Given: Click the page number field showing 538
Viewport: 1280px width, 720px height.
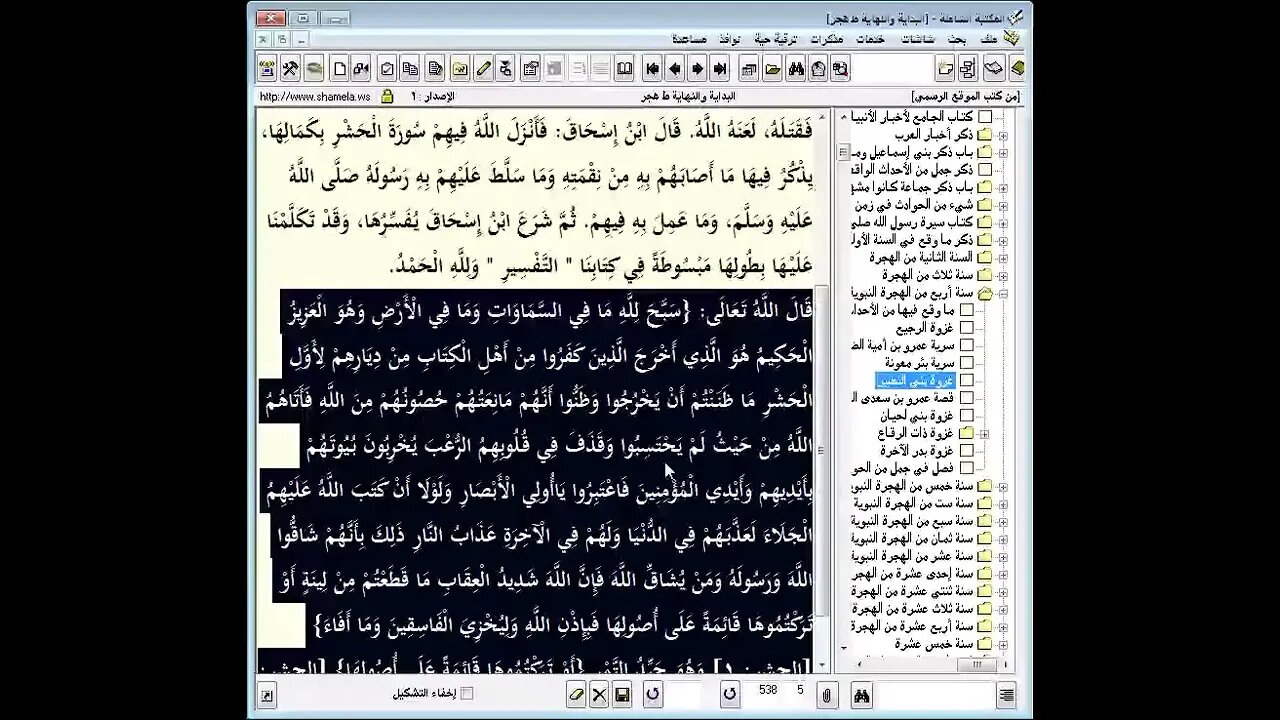Looking at the screenshot, I should [768, 690].
